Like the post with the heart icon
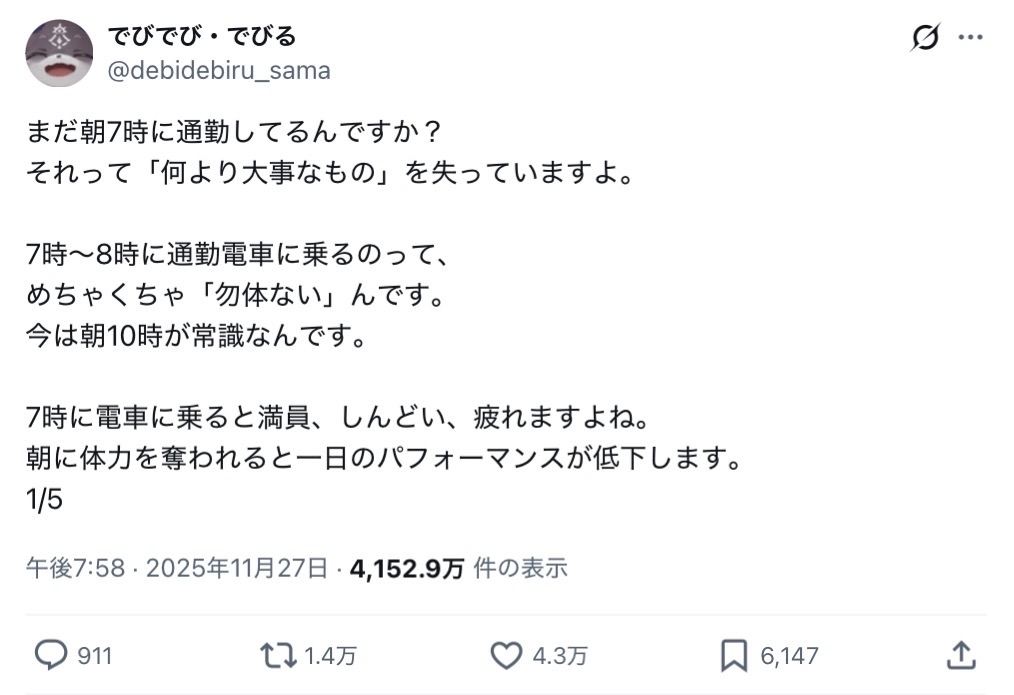 coord(506,655)
